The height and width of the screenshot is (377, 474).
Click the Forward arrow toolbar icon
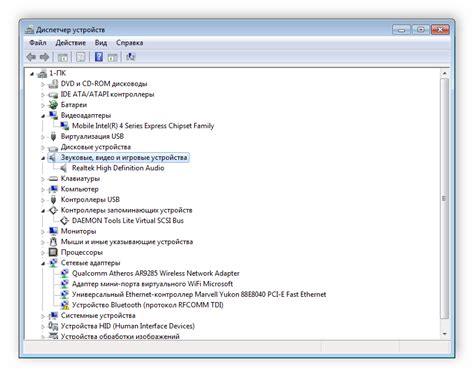[45, 57]
